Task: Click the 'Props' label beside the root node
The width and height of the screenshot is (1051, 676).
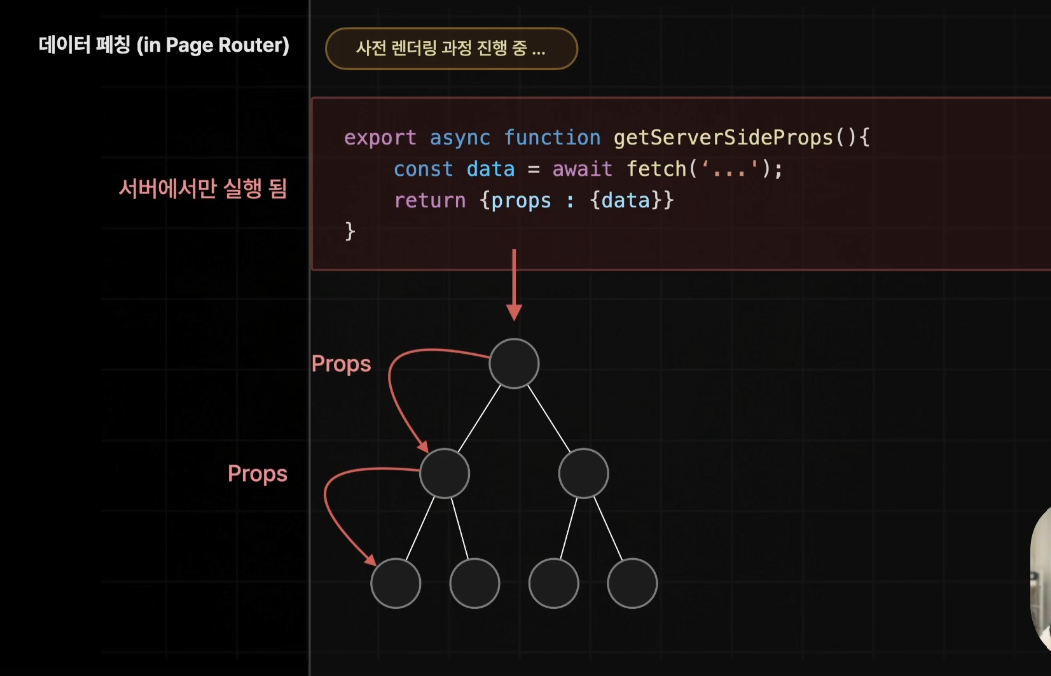Action: [x=341, y=364]
